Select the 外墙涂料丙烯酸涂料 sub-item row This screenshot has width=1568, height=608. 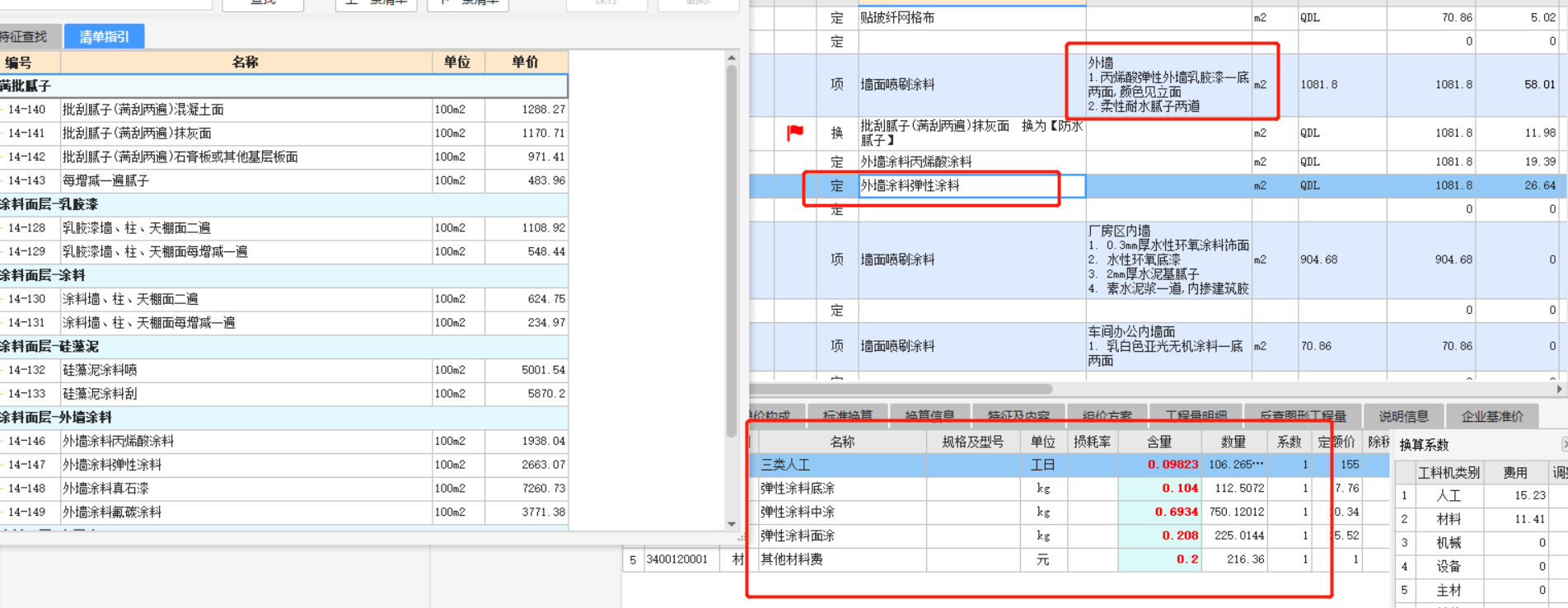[1158, 161]
